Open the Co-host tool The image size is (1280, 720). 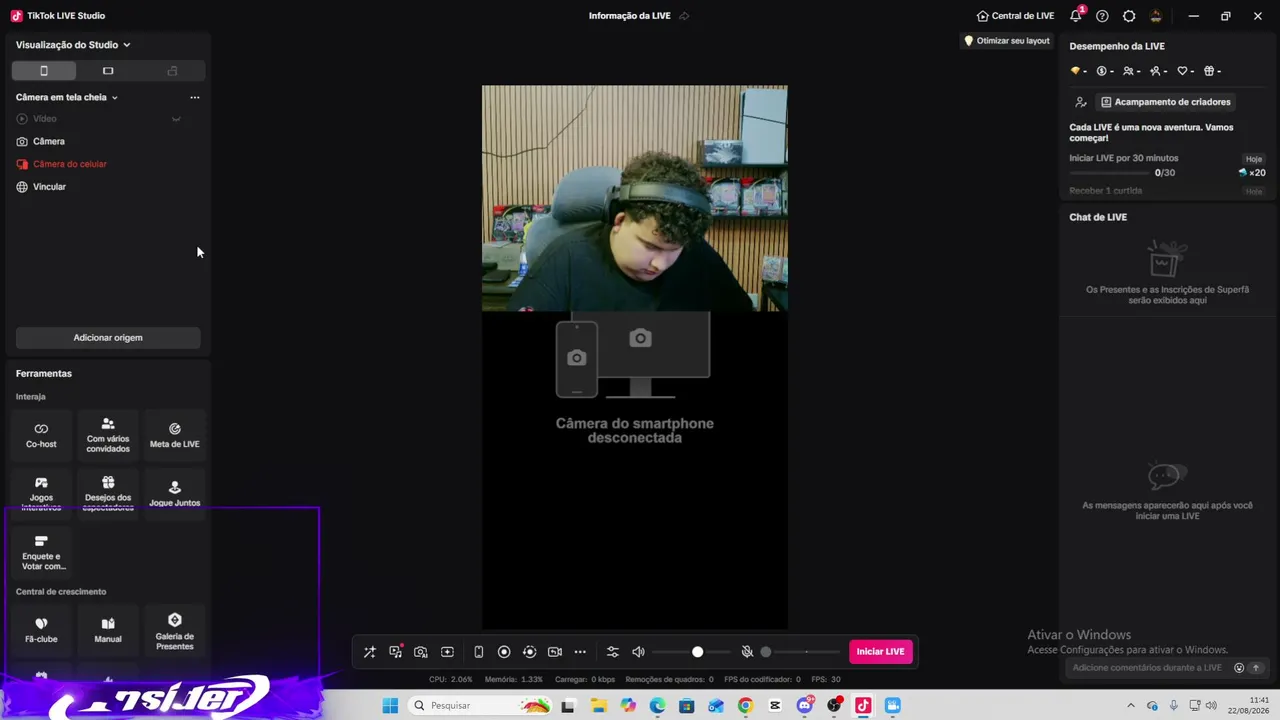(x=41, y=435)
